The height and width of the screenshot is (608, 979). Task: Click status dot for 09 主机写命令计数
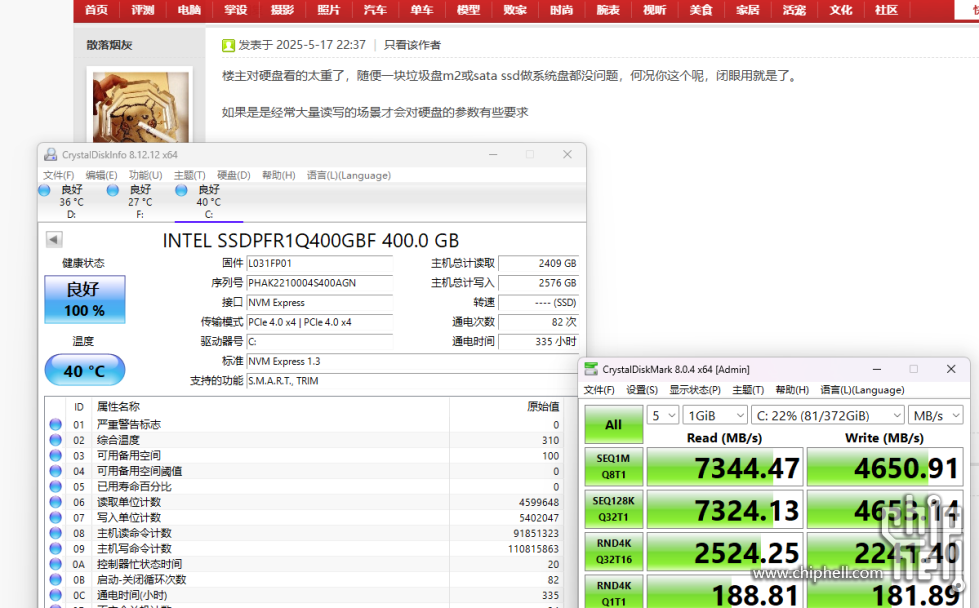[x=56, y=549]
